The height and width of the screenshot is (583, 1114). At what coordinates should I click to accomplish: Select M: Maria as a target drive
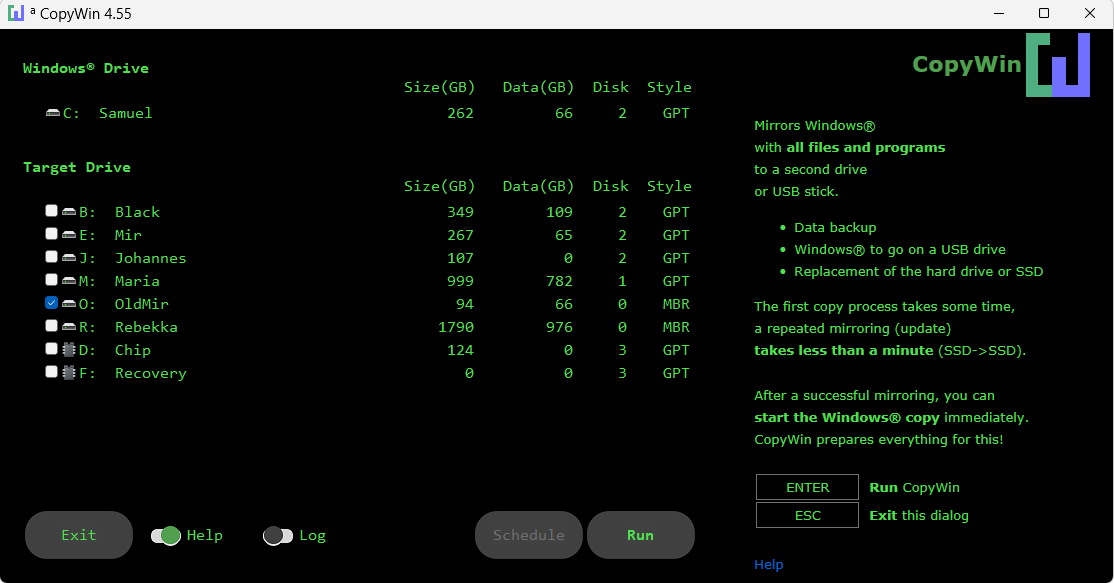[51, 280]
